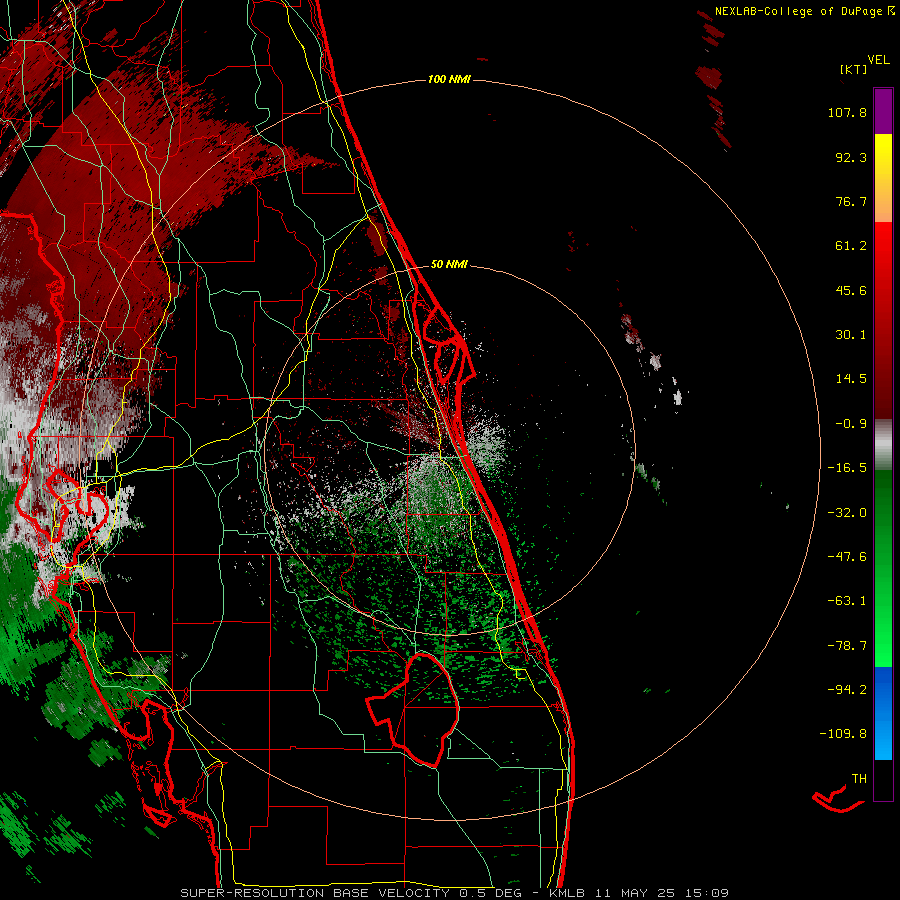Click the -32.0 velocity scale value
The width and height of the screenshot is (900, 900).
click(847, 513)
